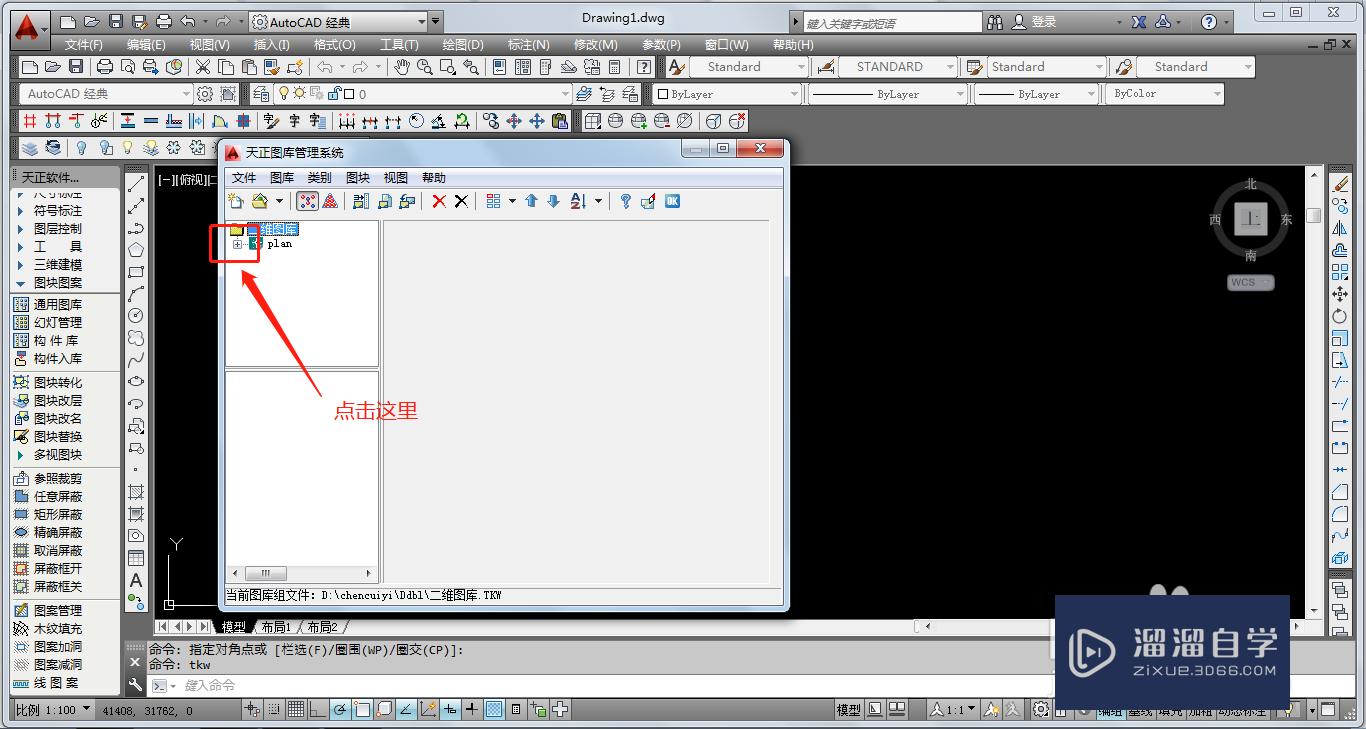
Task: Toggle Object Snap in status bar
Action: pyautogui.click(x=362, y=710)
